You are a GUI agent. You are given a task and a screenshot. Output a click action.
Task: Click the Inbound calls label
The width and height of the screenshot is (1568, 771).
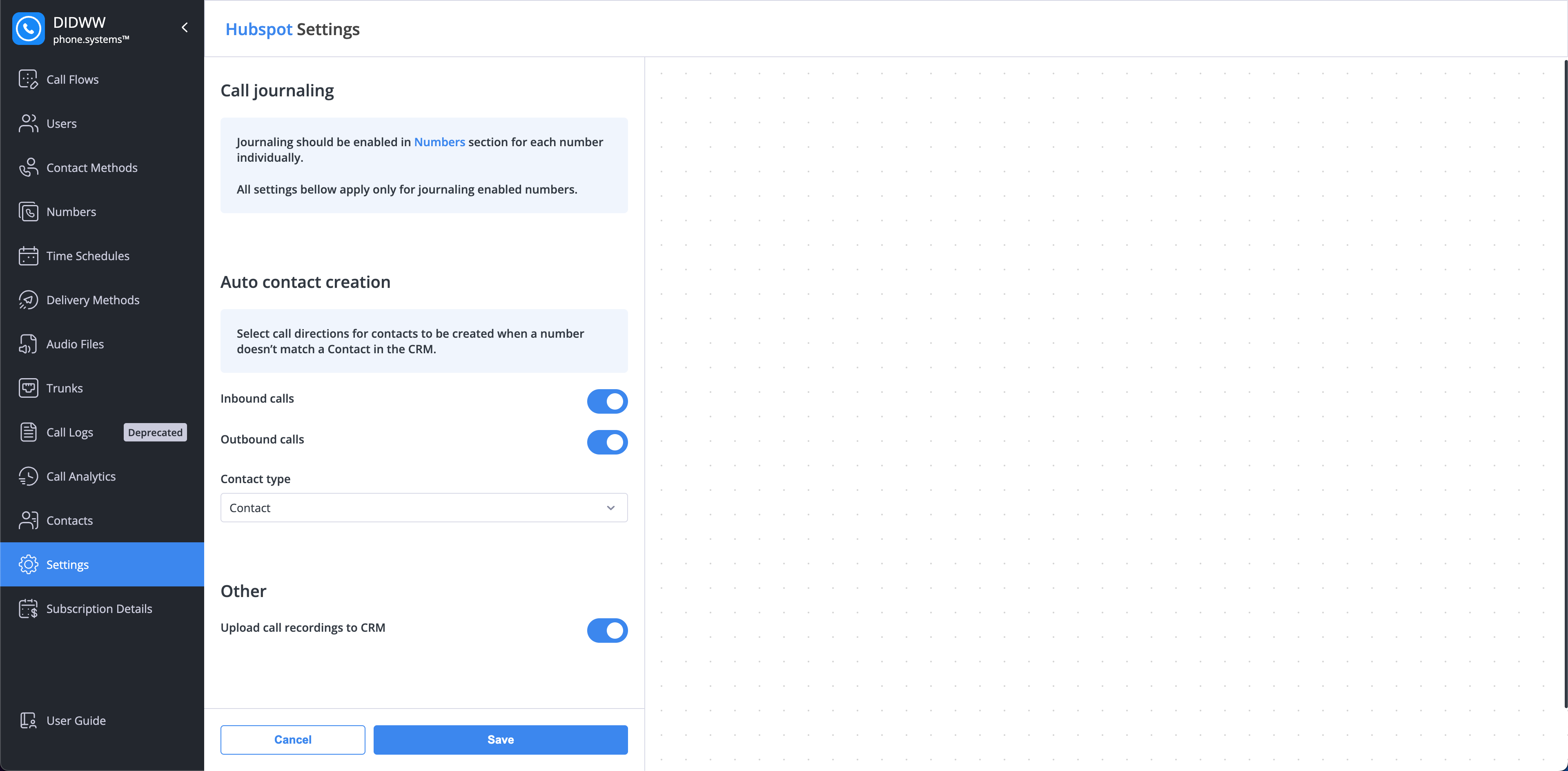pos(257,399)
